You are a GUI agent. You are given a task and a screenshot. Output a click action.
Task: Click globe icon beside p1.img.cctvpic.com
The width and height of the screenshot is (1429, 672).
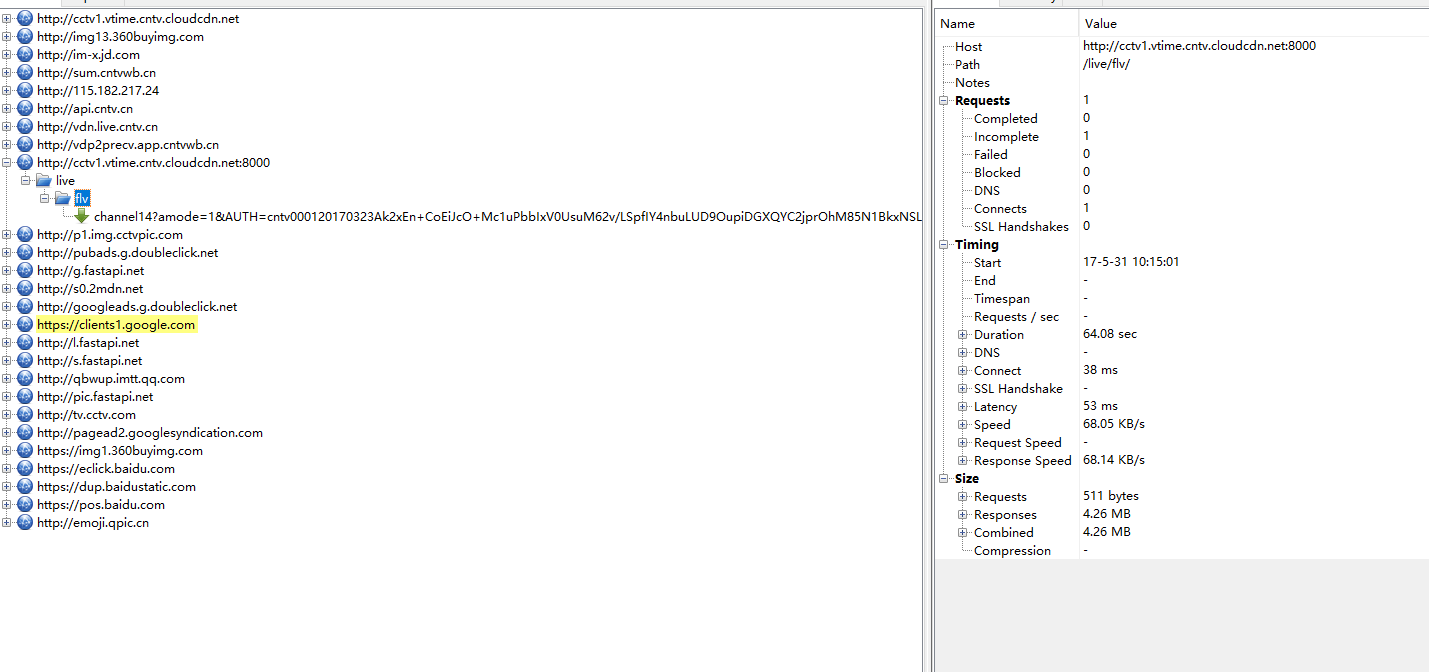(x=25, y=235)
